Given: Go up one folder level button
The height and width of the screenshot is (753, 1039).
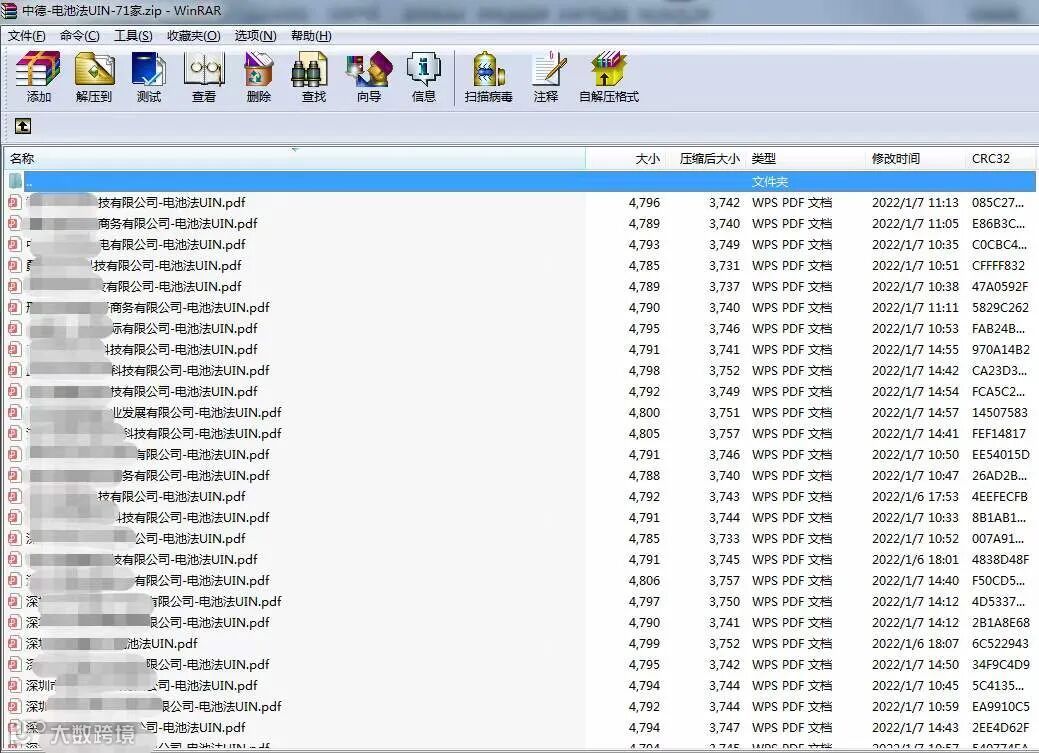Looking at the screenshot, I should click(23, 125).
